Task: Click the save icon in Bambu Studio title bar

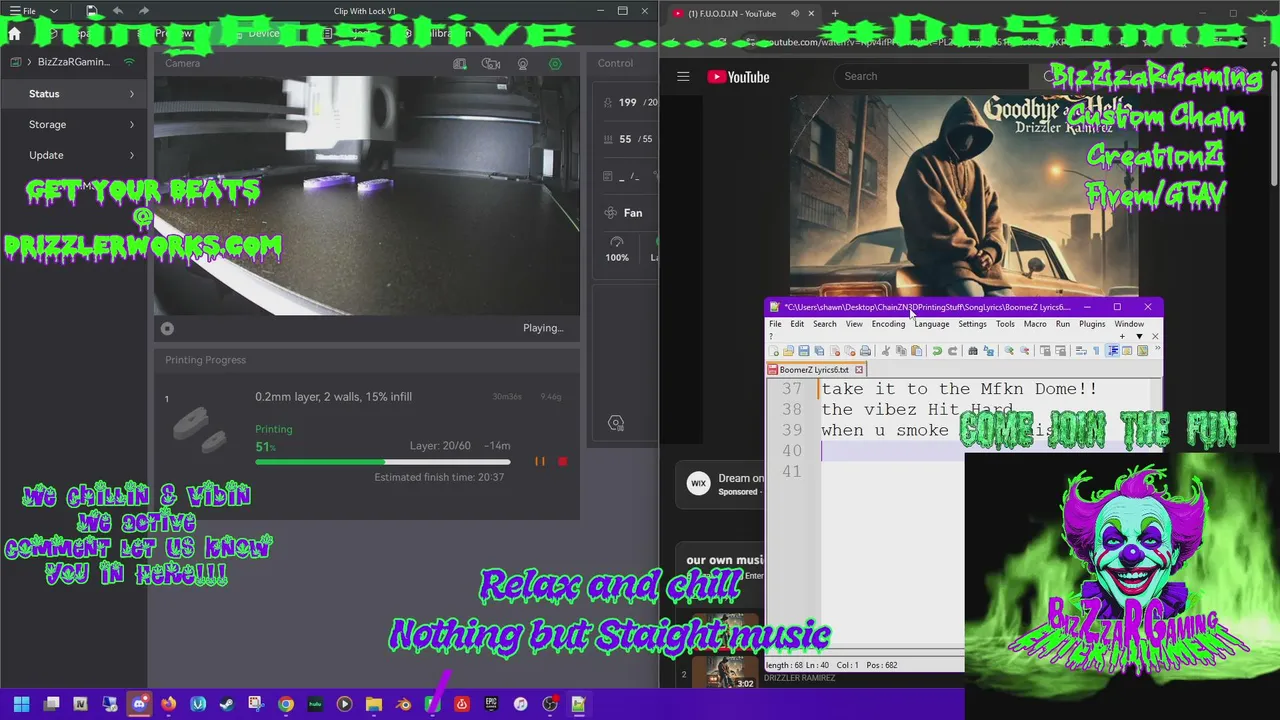Action: pyautogui.click(x=92, y=11)
